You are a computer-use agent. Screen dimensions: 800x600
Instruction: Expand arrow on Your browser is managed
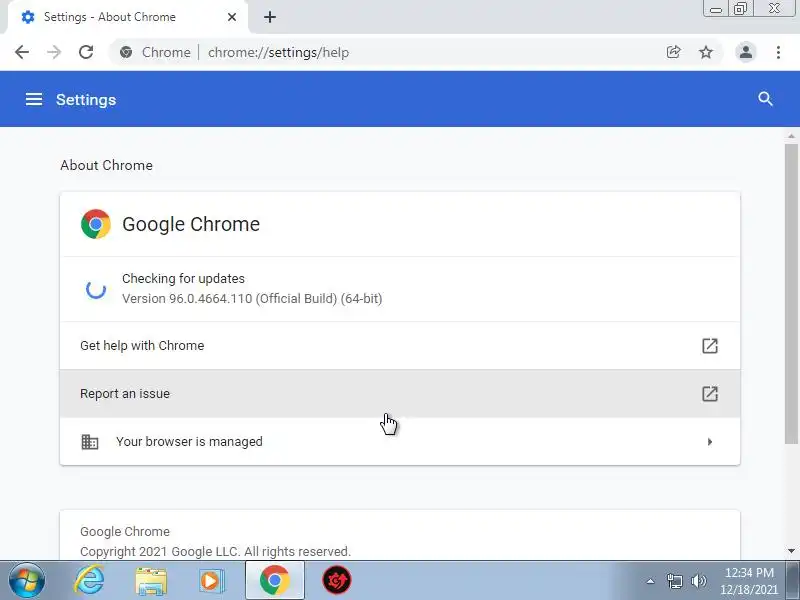710,442
